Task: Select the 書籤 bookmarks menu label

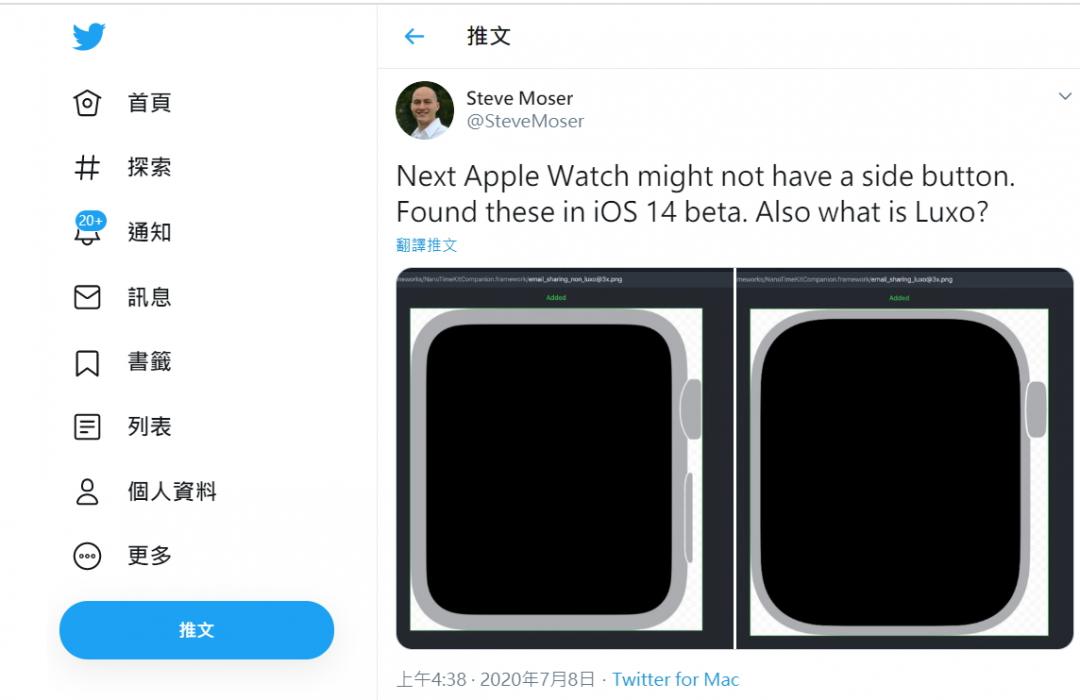Action: click(x=150, y=362)
